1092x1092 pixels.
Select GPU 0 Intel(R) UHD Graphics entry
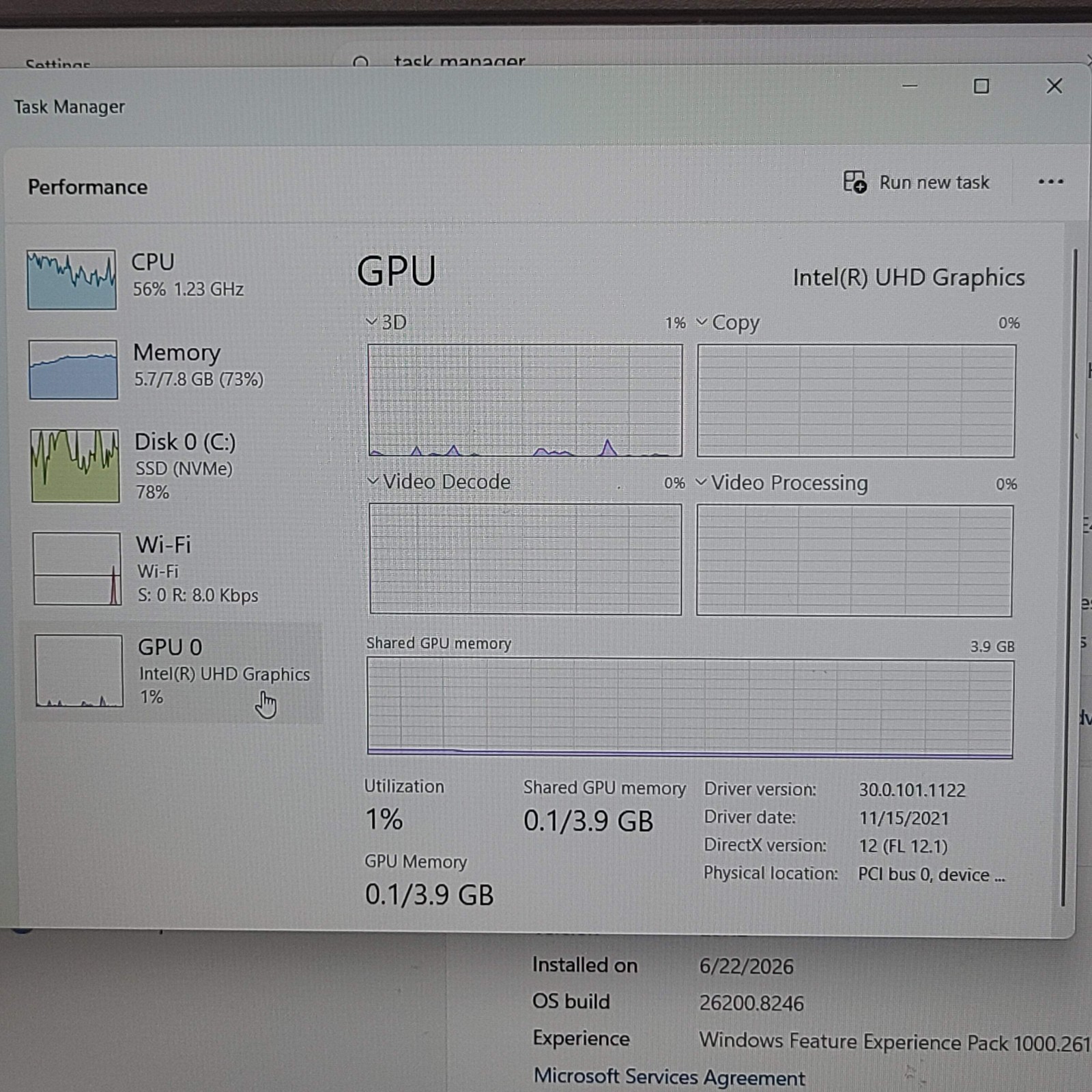click(171, 672)
